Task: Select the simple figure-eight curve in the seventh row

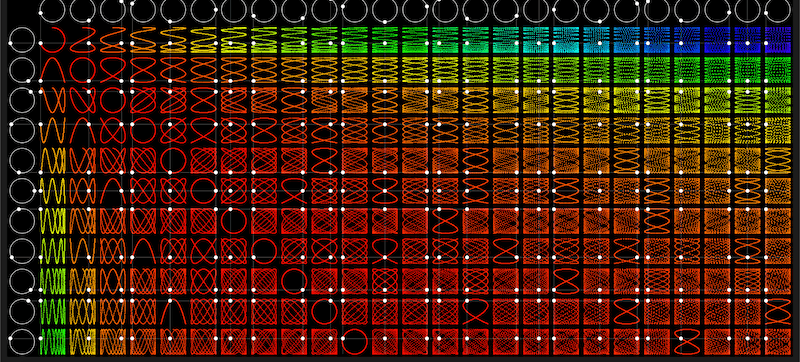Action: pyautogui.click(x=445, y=221)
